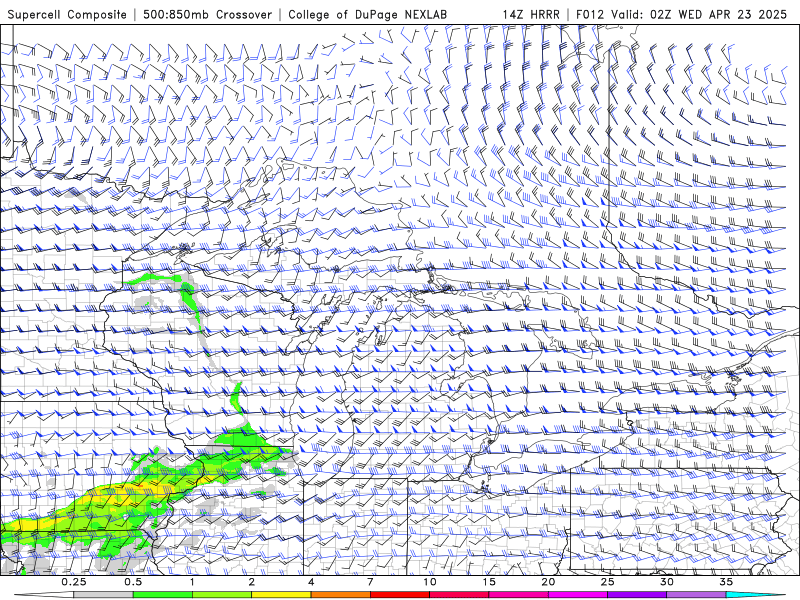The image size is (800, 600).
Task: Select the red 7–10 legend segment
Action: (399, 595)
